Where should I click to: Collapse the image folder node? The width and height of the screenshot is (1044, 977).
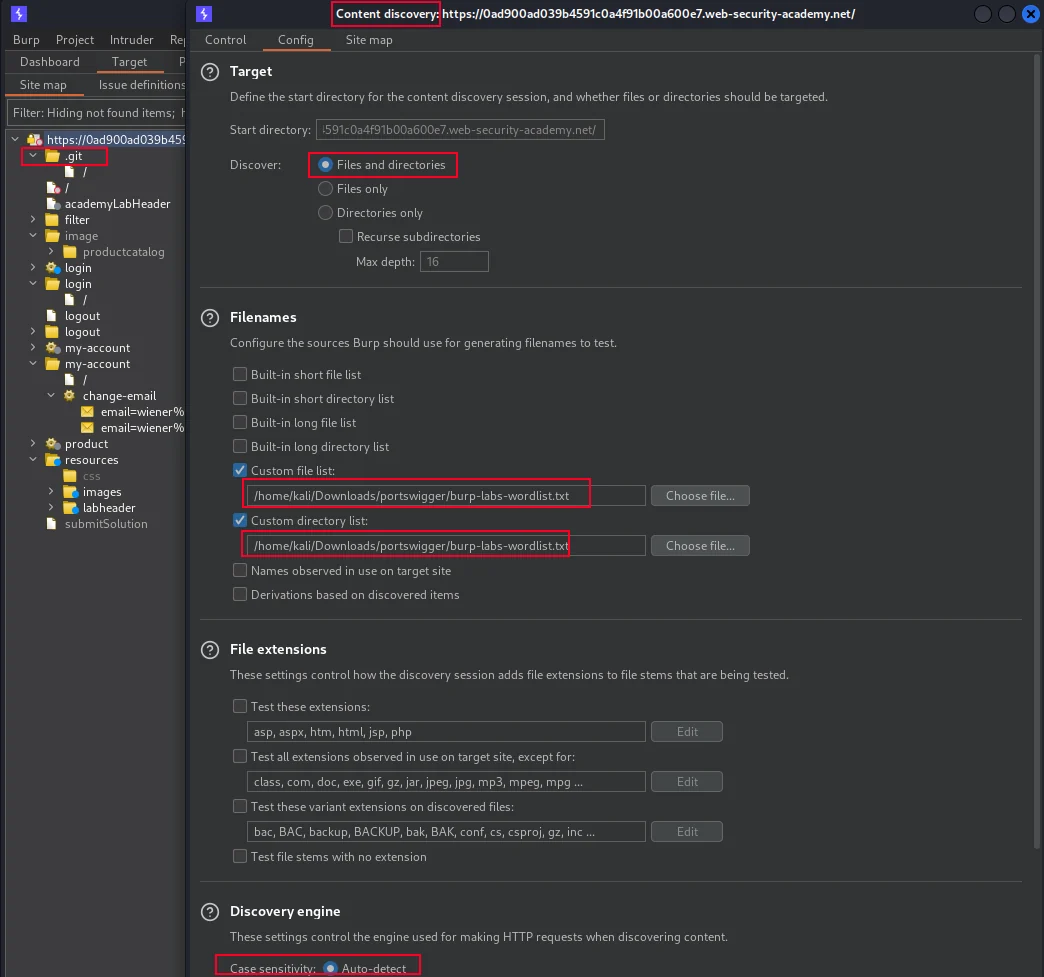click(33, 235)
